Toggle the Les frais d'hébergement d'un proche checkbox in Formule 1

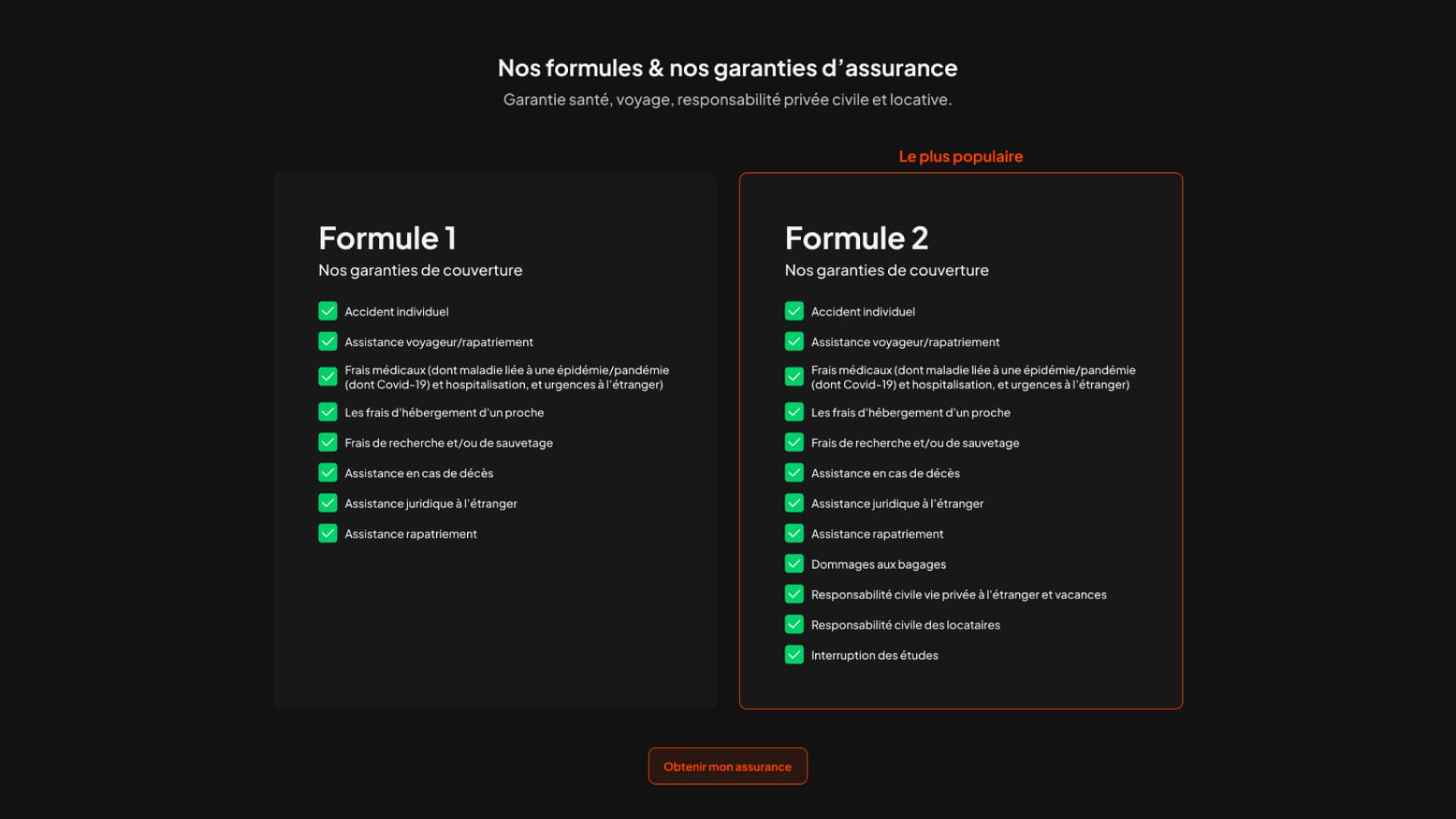pyautogui.click(x=328, y=412)
